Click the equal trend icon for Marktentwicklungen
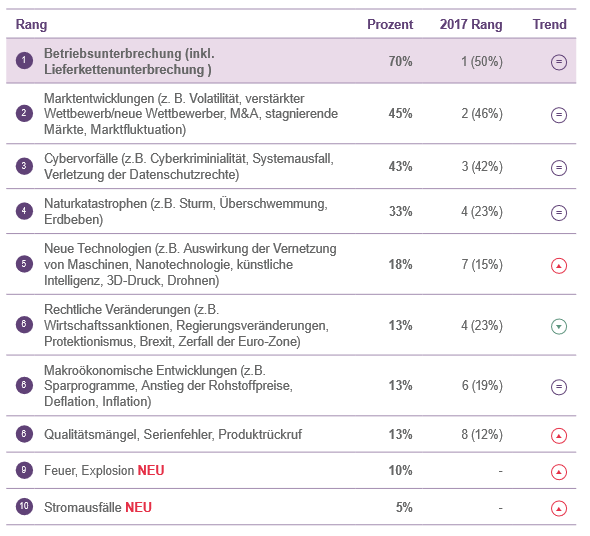This screenshot has height=536, width=590. [559, 115]
